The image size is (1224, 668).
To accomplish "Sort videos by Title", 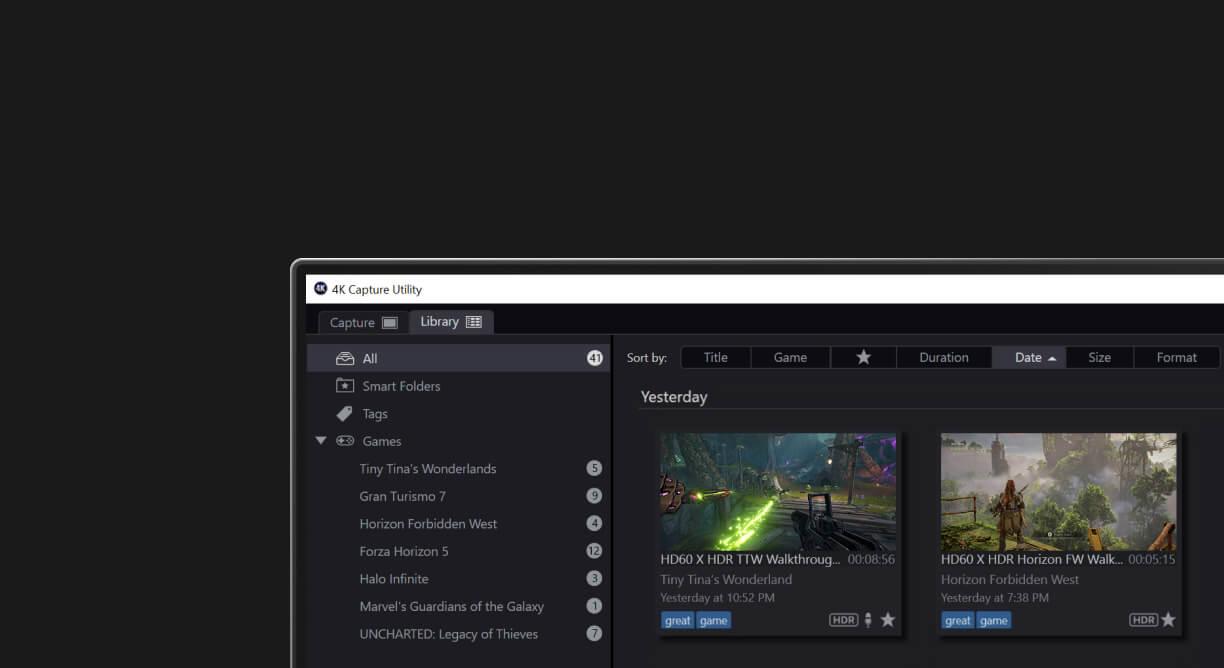I will [715, 358].
